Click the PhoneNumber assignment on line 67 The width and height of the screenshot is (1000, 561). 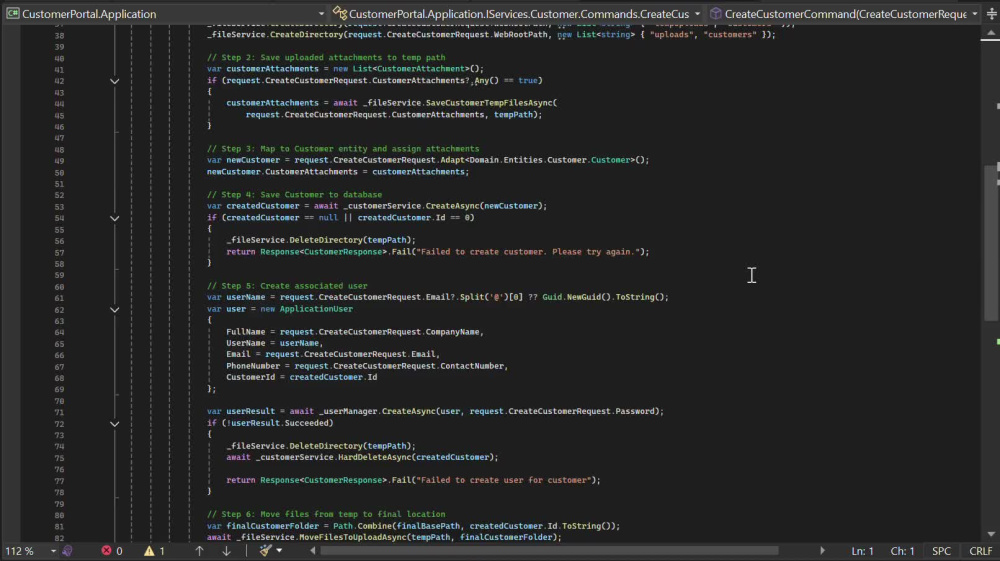[x=367, y=366]
